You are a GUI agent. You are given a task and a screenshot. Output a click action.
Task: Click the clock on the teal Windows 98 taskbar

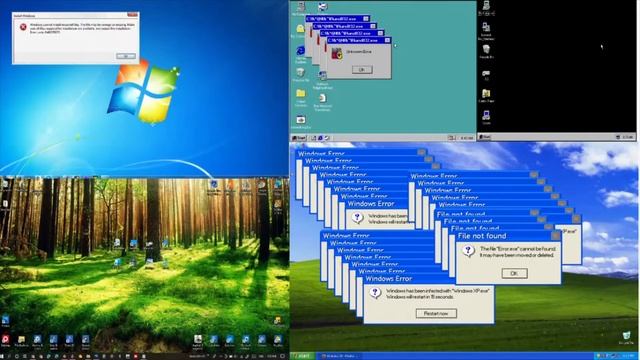coord(467,138)
